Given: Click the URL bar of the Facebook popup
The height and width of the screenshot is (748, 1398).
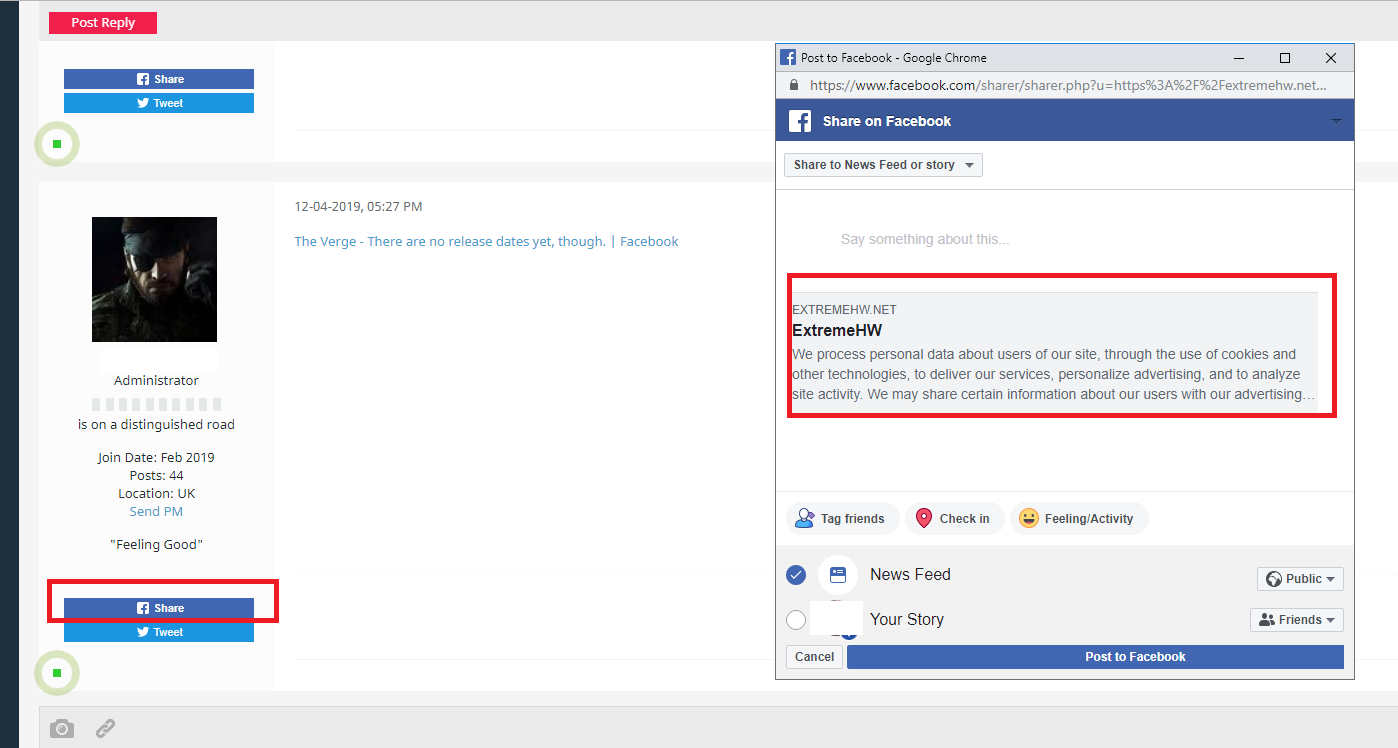Looking at the screenshot, I should point(1068,85).
